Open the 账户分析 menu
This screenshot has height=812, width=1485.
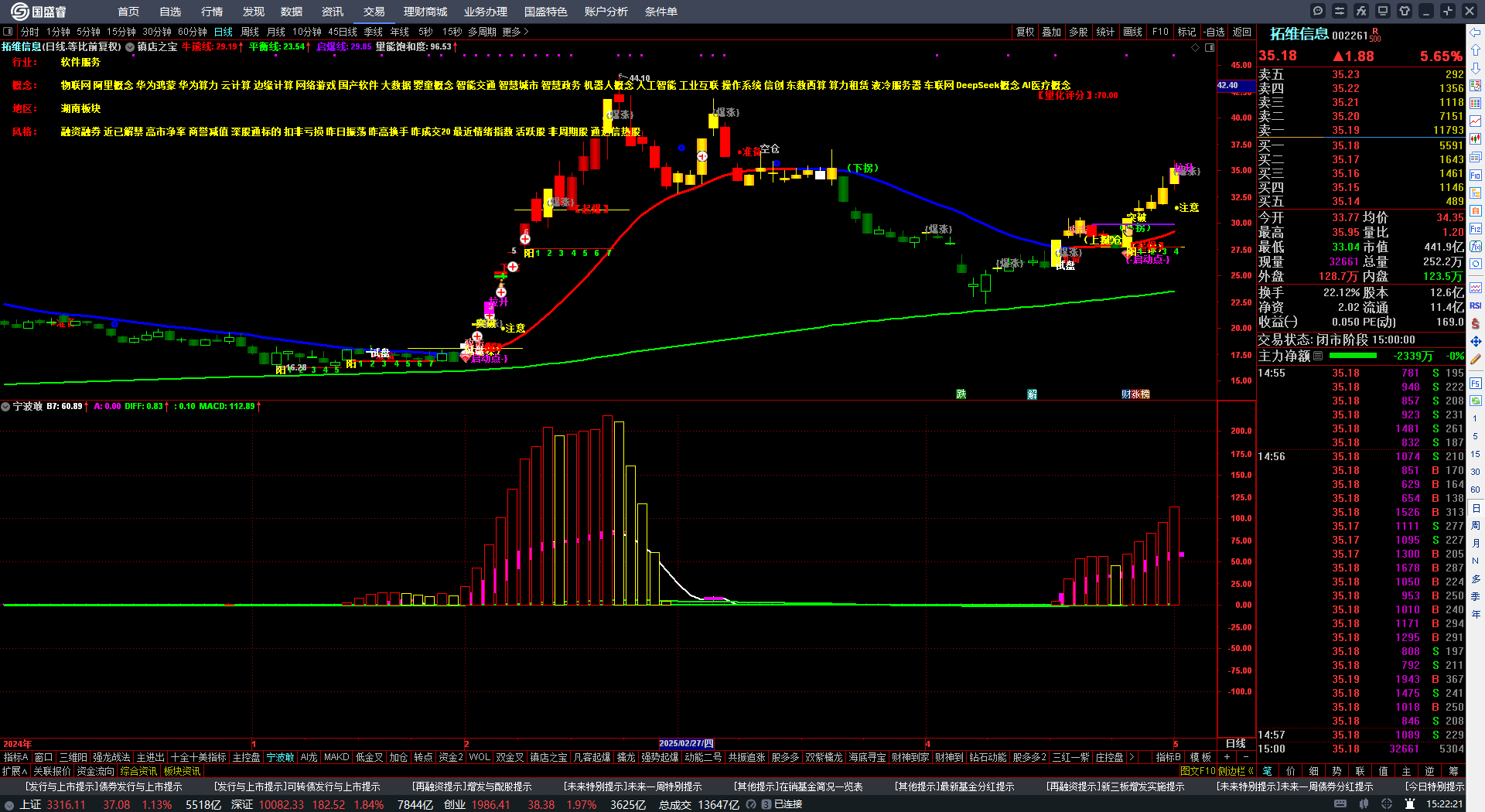click(606, 12)
